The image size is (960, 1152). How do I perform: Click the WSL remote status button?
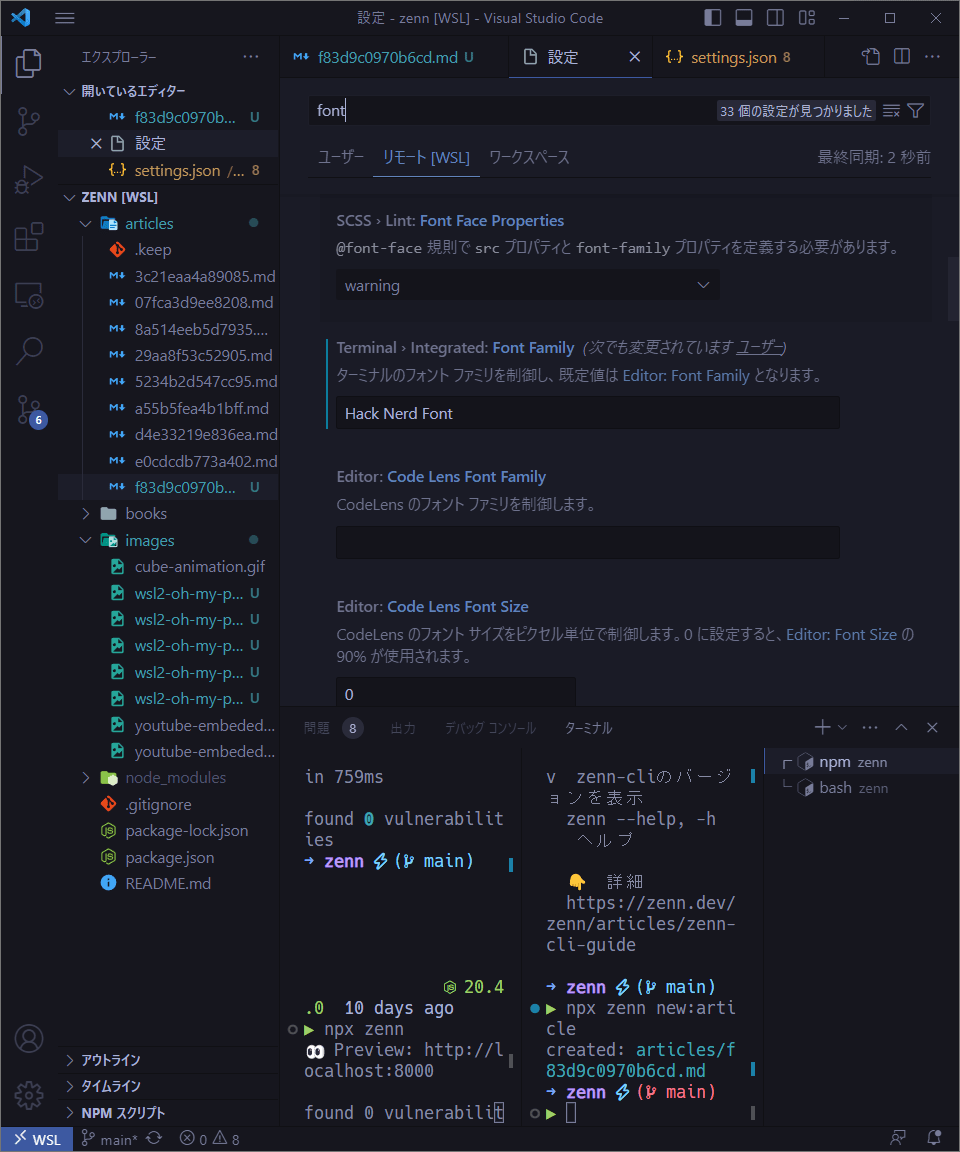pyautogui.click(x=37, y=1139)
